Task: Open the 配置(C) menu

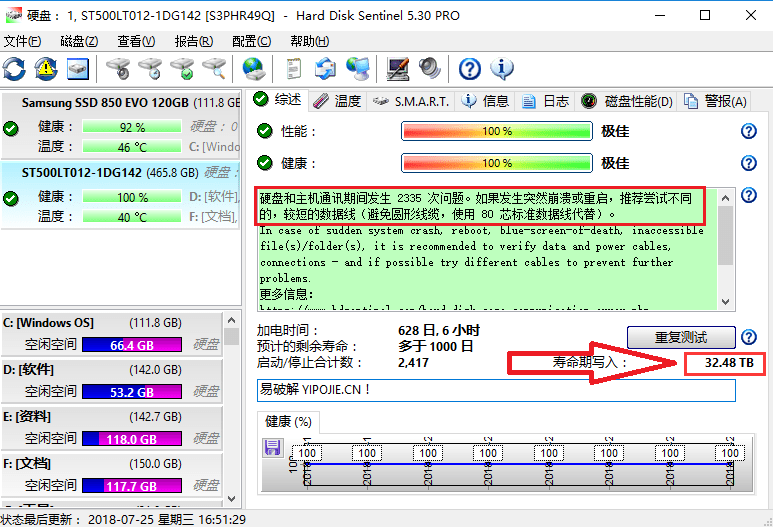Action: pos(251,41)
